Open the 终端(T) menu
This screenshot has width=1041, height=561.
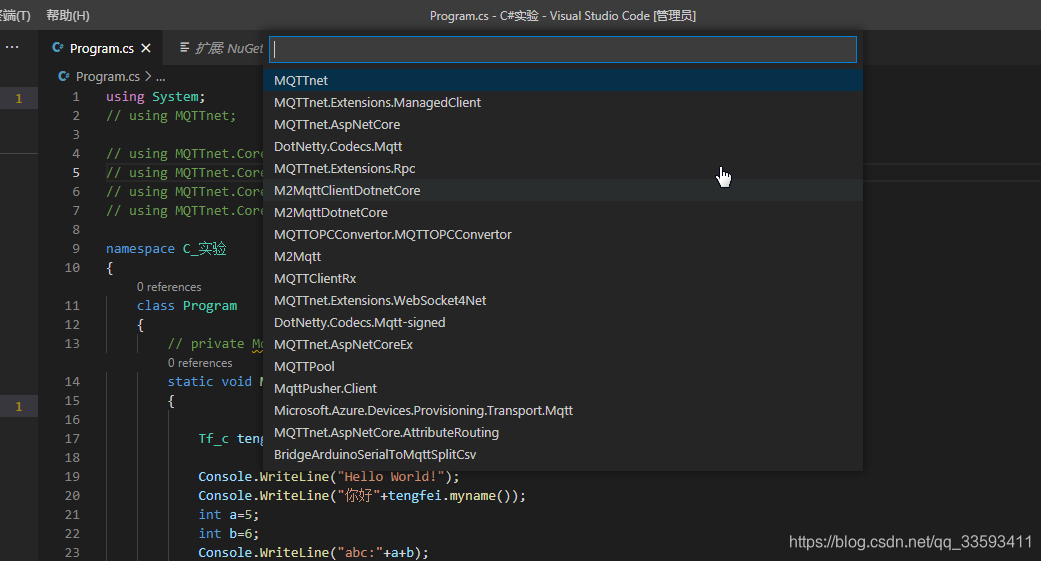click(x=13, y=15)
